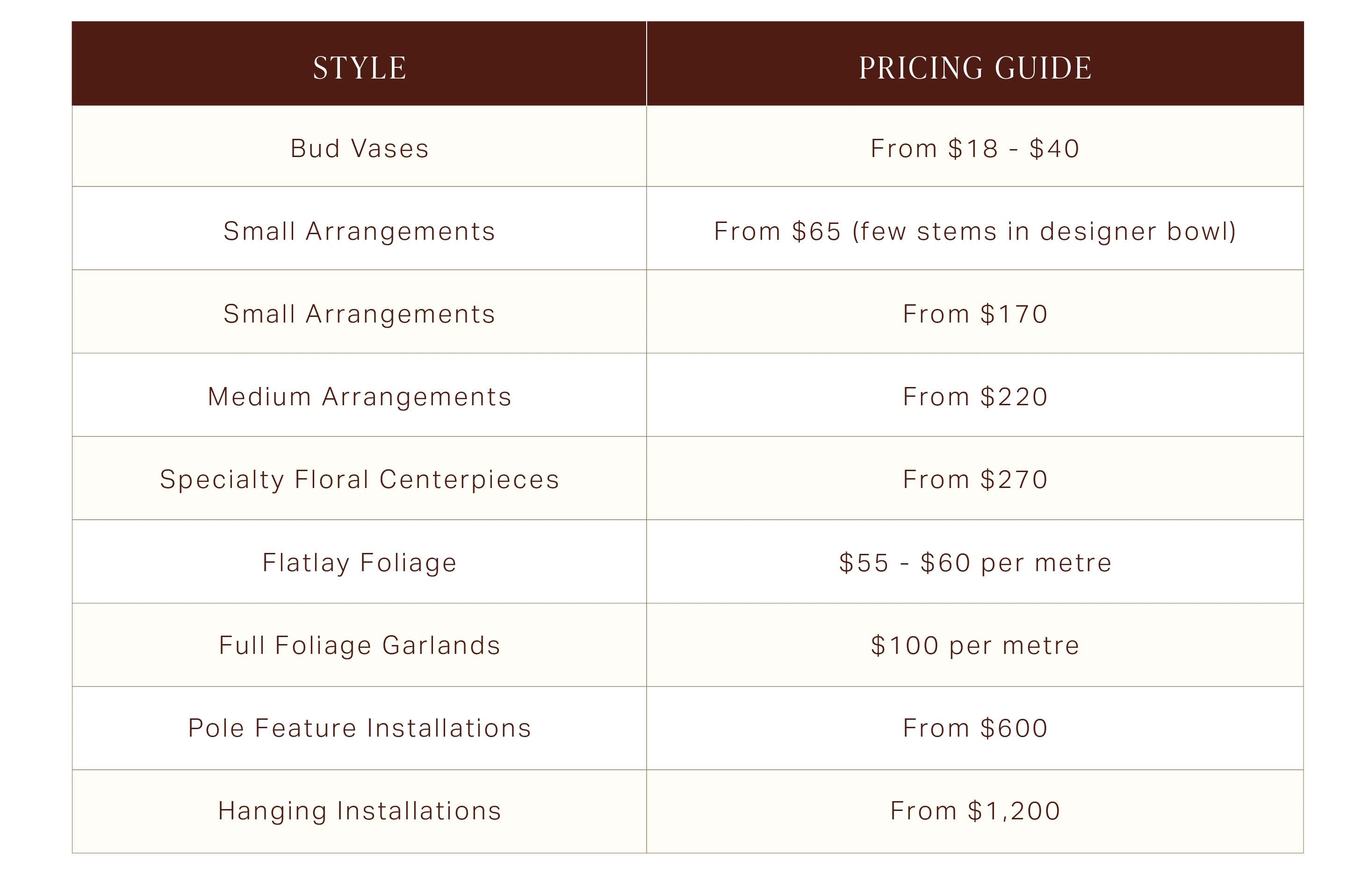Click the $100 per metre price
The width and height of the screenshot is (1348, 896).
coord(975,645)
